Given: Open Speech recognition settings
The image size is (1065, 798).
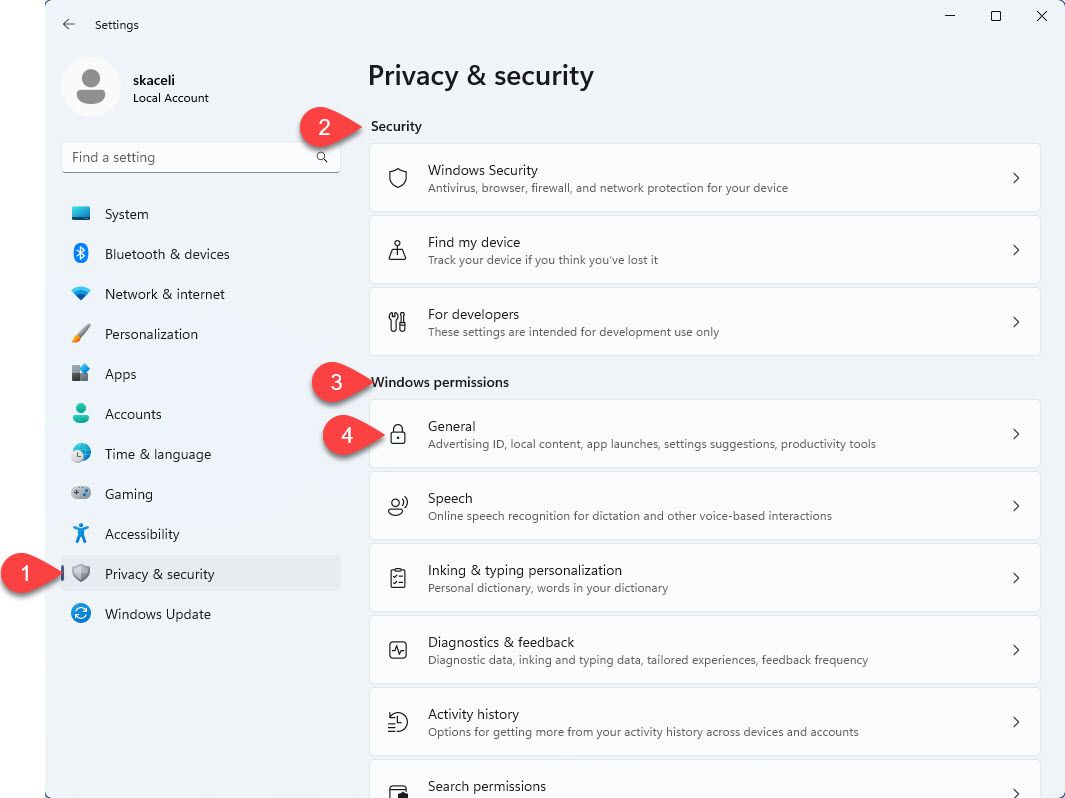Looking at the screenshot, I should click(704, 506).
